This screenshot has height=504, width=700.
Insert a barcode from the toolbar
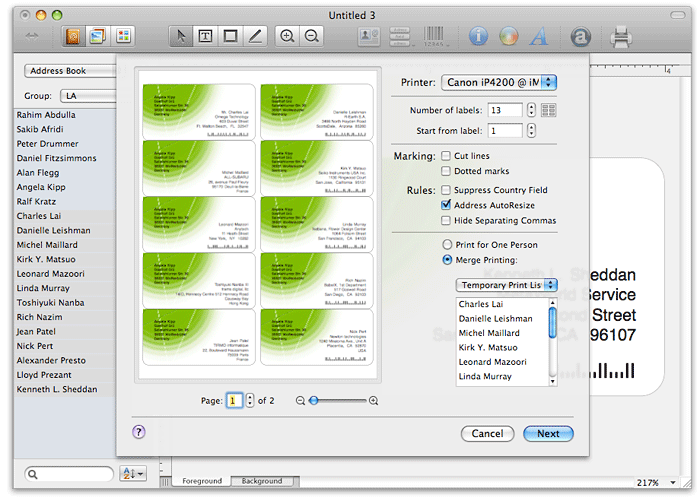(x=434, y=36)
